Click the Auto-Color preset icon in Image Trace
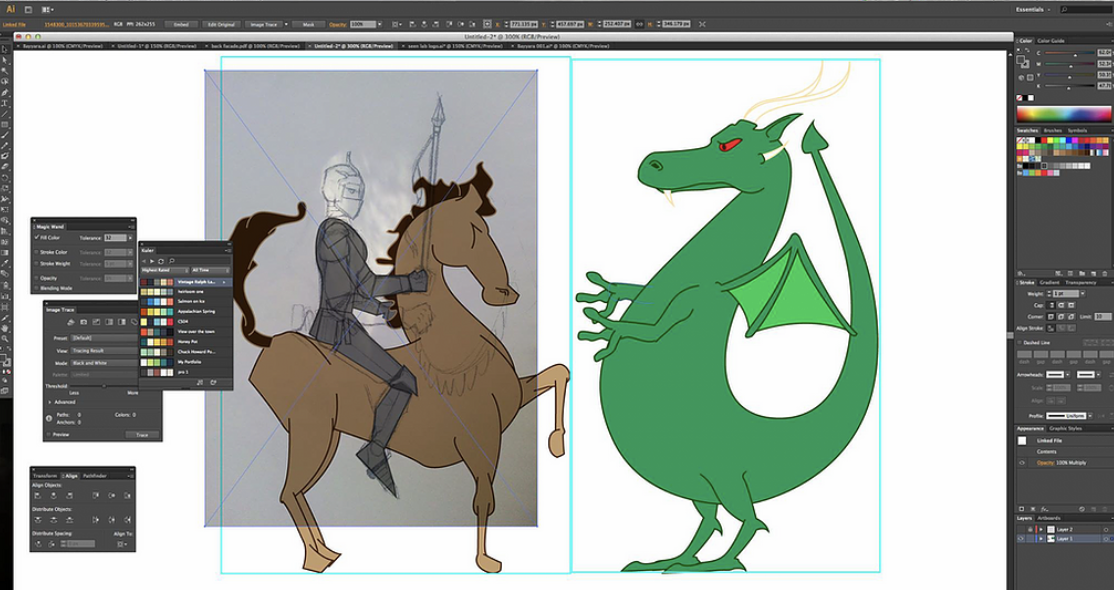The image size is (1114, 590). tap(70, 321)
